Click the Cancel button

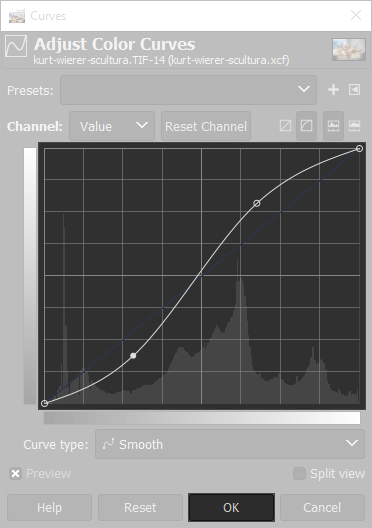tap(322, 507)
